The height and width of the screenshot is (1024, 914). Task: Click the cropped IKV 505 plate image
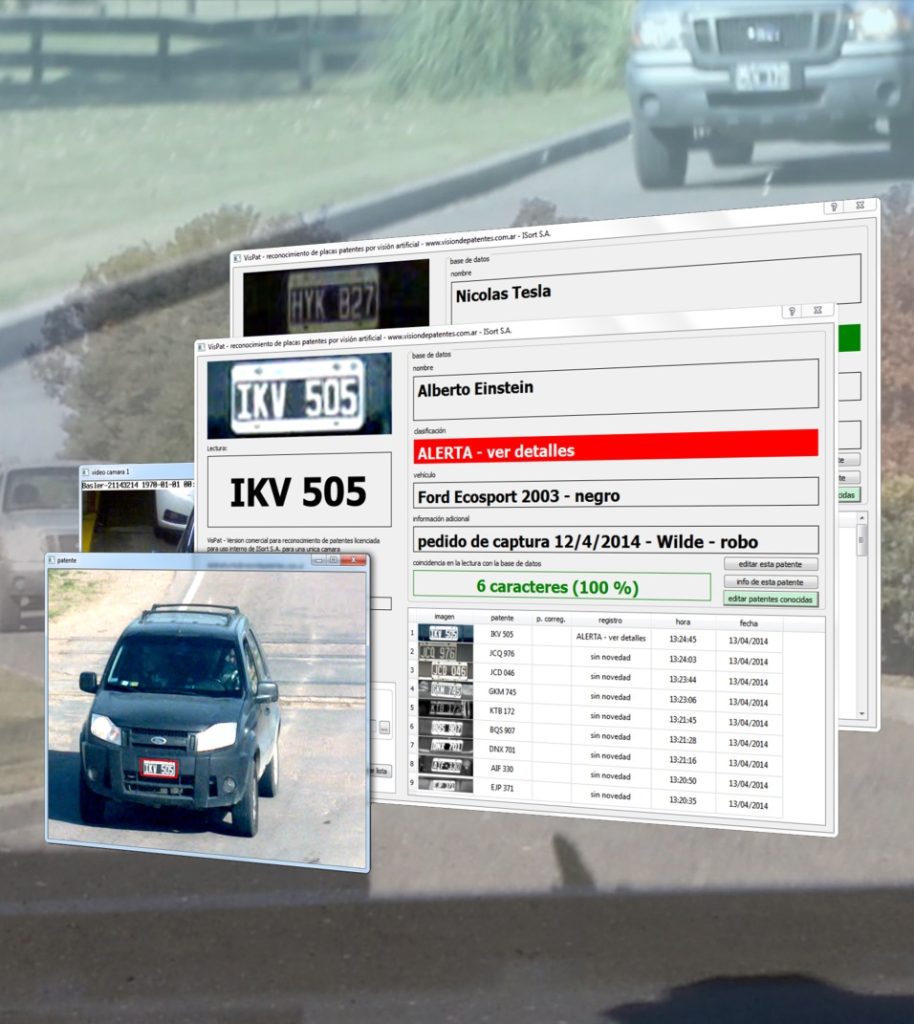tap(299, 396)
